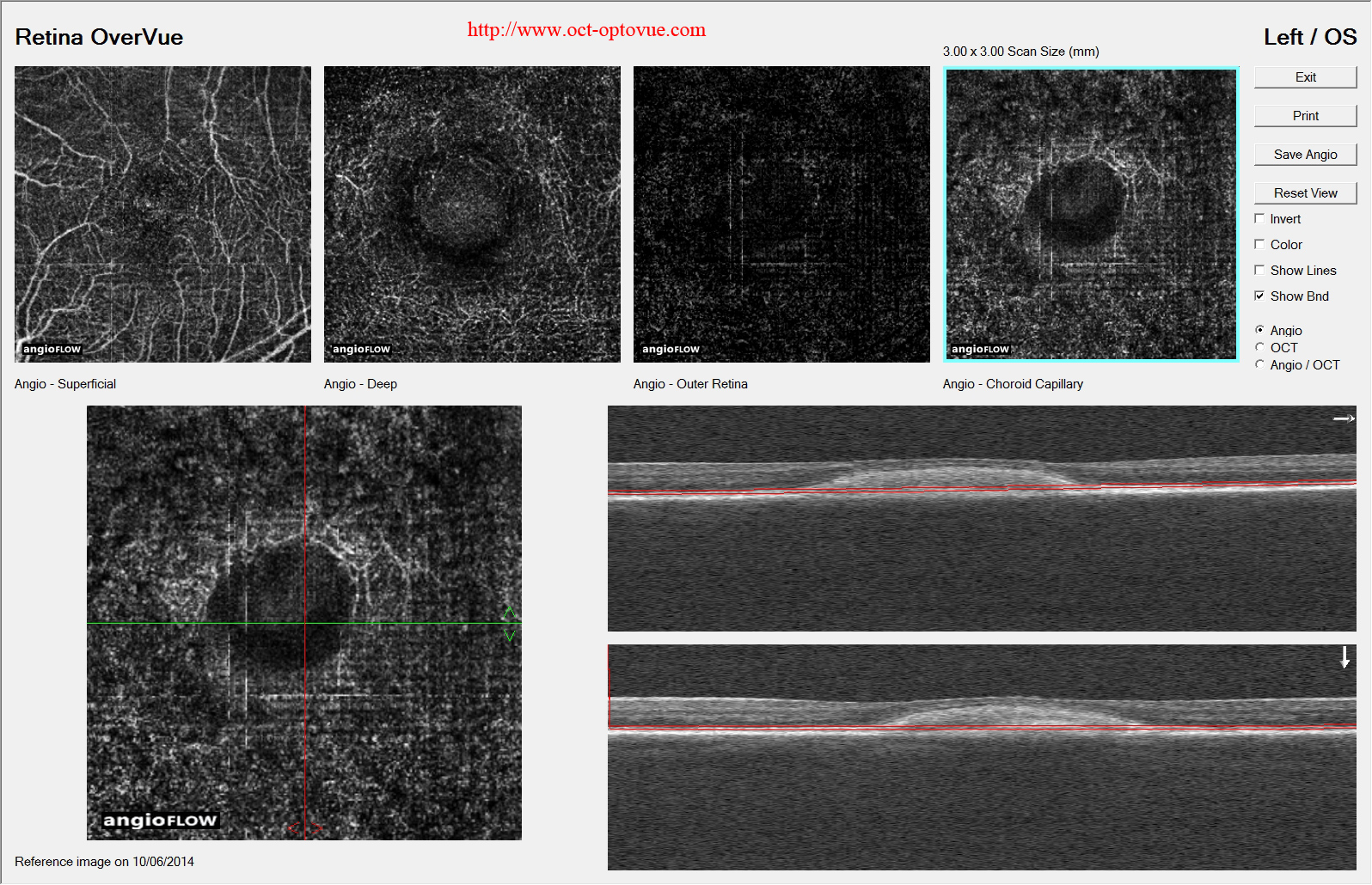1372x885 pixels.
Task: Click the right arrow icon on the horizontal B-scan
Action: click(1344, 418)
